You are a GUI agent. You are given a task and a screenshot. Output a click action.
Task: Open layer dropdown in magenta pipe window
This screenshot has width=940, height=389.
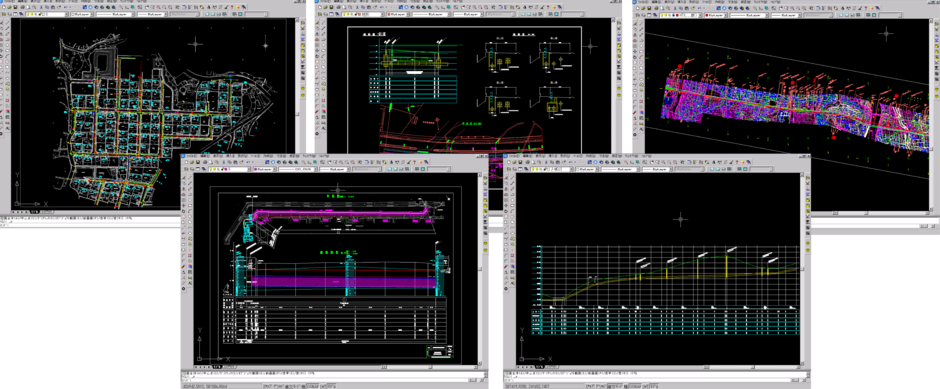coord(230,169)
